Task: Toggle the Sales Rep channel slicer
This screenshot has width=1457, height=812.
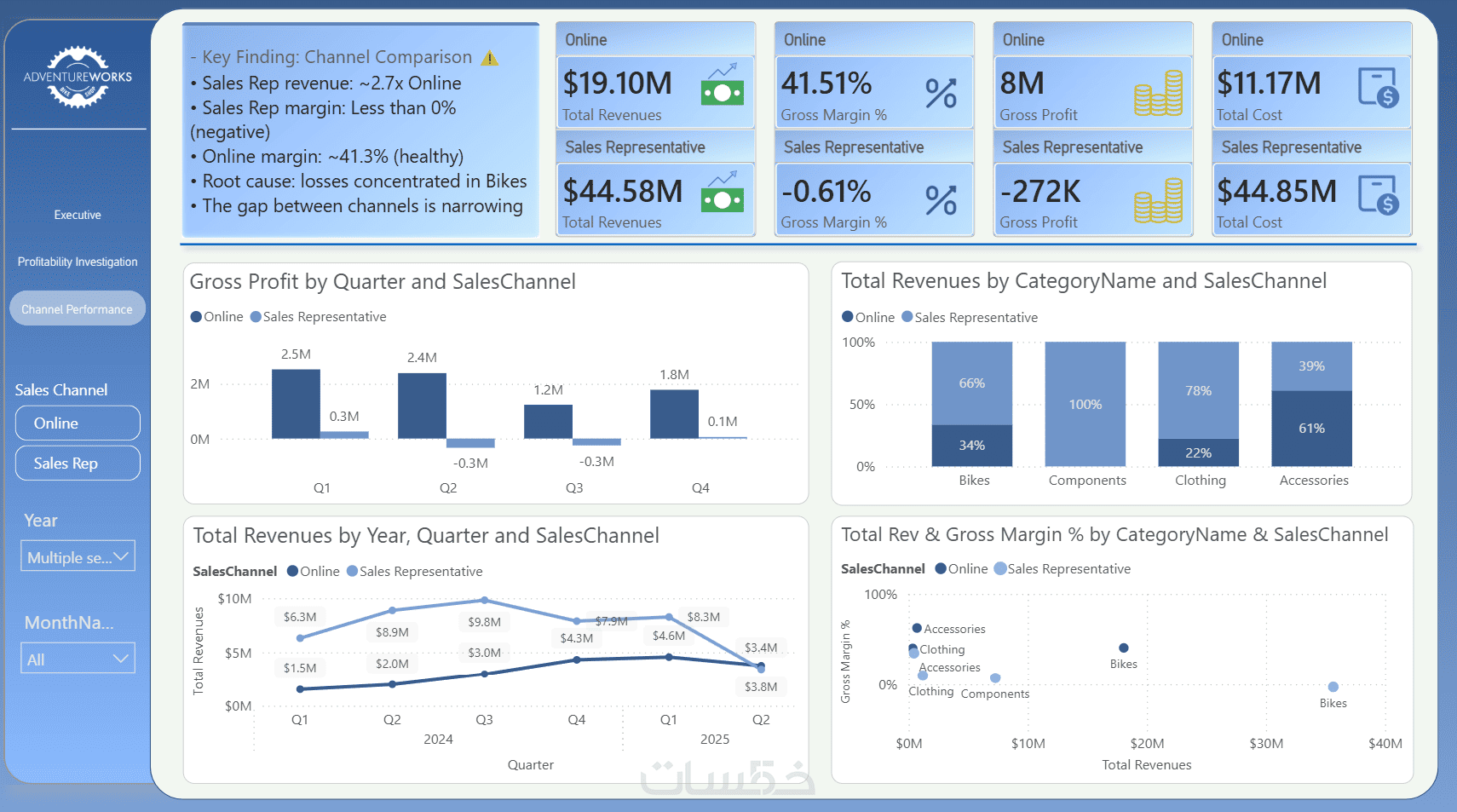Action: click(x=78, y=463)
